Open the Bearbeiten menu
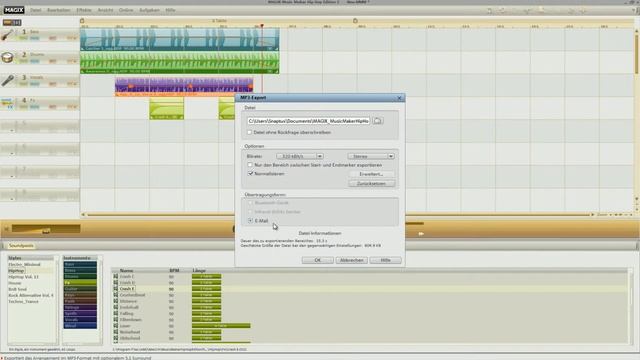 coord(59,10)
